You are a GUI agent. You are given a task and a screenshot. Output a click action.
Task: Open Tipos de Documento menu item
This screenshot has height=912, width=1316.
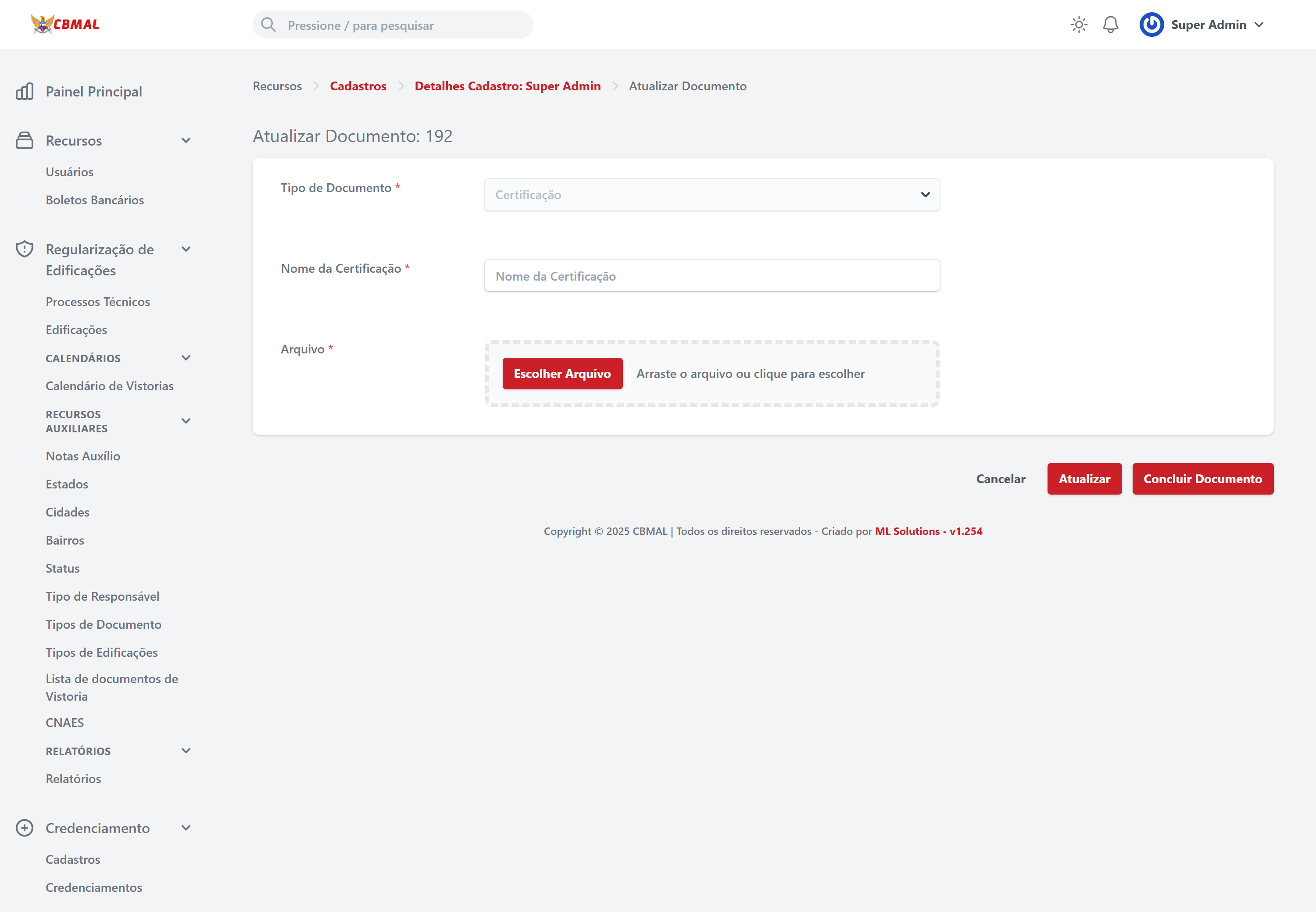104,624
